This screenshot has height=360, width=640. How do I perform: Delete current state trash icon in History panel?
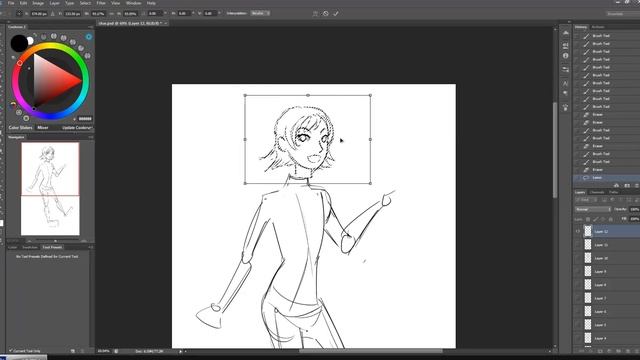click(637, 185)
